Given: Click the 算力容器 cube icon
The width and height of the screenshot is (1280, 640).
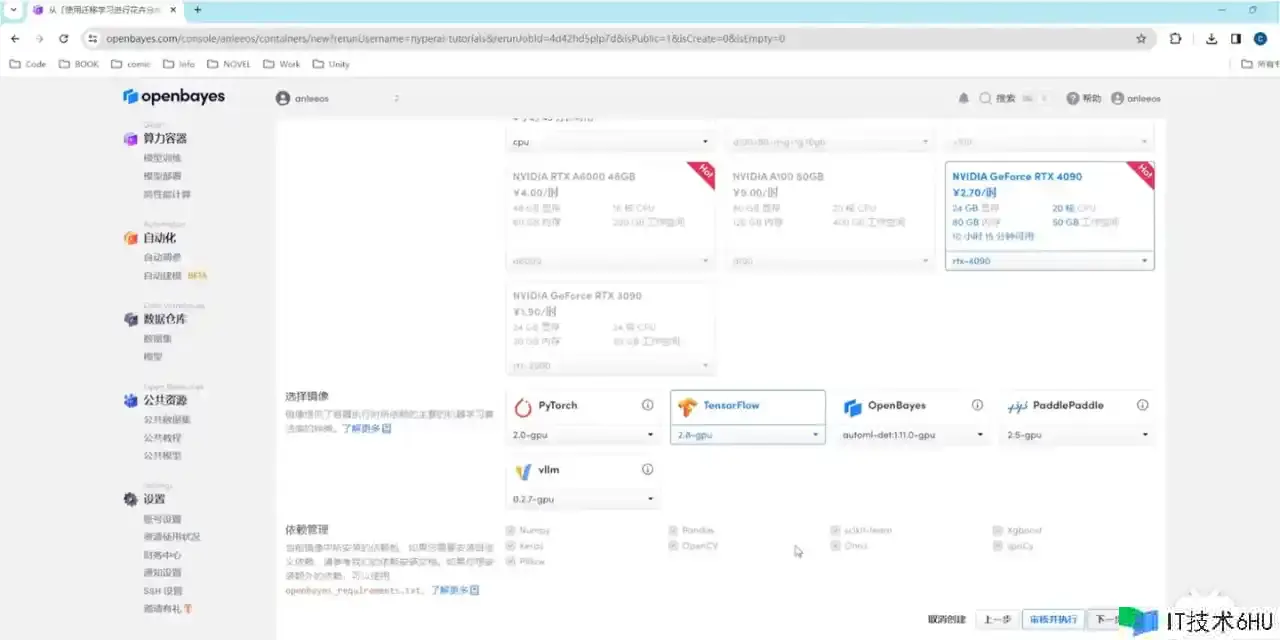Looking at the screenshot, I should (x=131, y=139).
